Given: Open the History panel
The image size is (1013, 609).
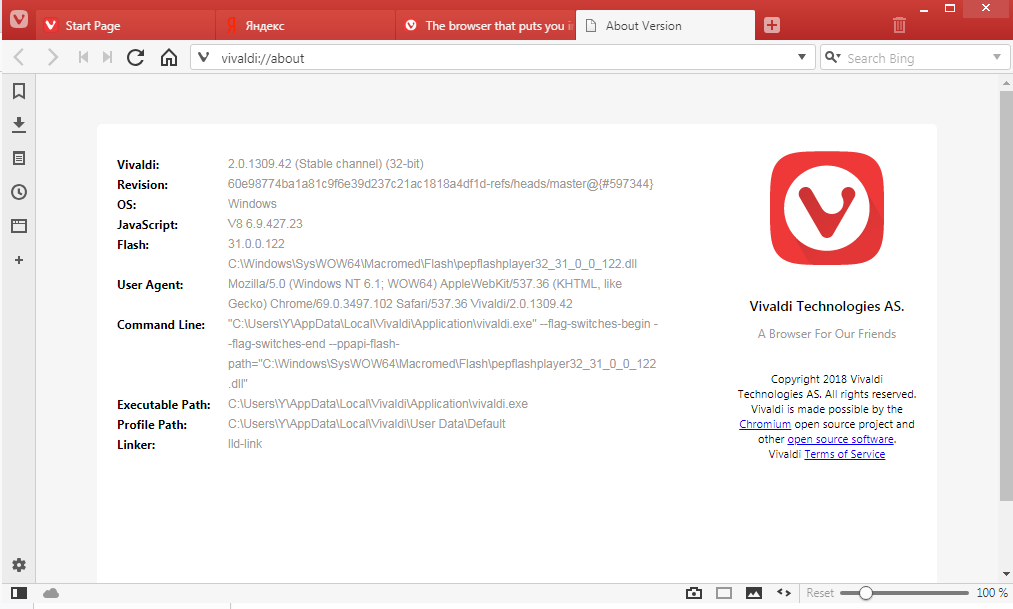Looking at the screenshot, I should (19, 192).
